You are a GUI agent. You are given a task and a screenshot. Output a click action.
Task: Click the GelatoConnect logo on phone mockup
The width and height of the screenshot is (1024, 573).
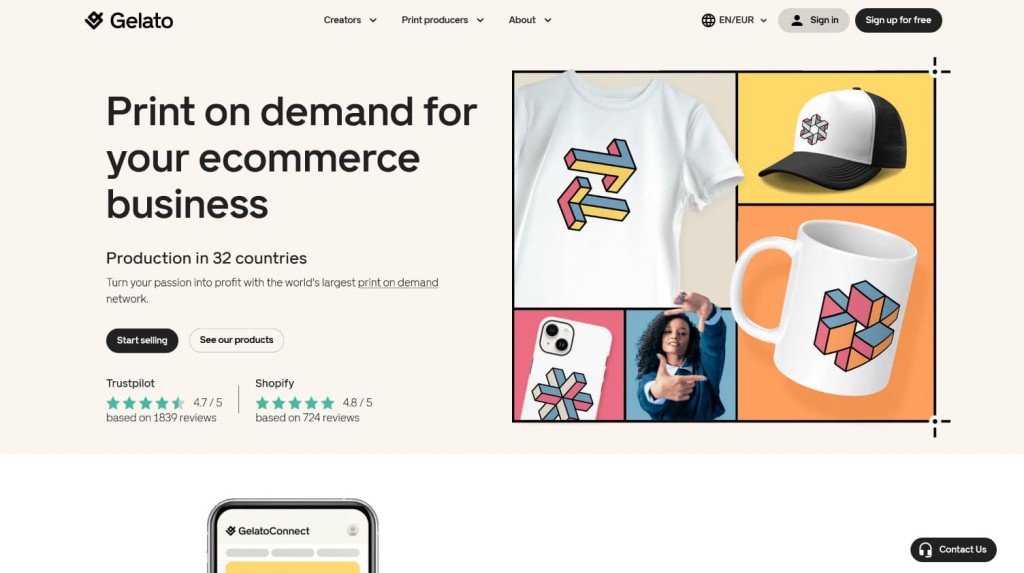268,531
